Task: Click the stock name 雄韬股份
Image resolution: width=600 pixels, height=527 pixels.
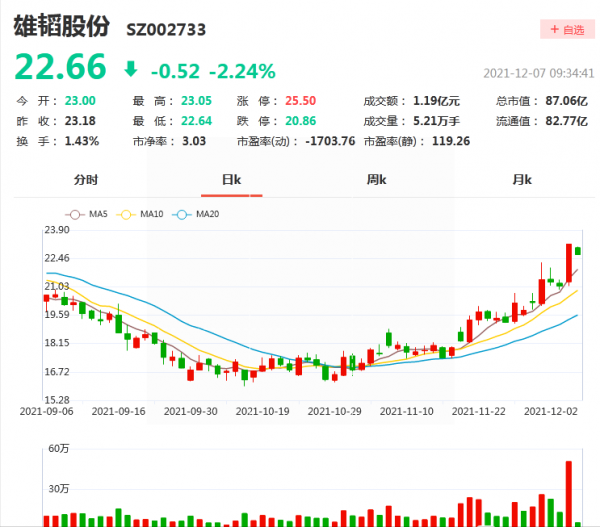Action: [x=62, y=26]
